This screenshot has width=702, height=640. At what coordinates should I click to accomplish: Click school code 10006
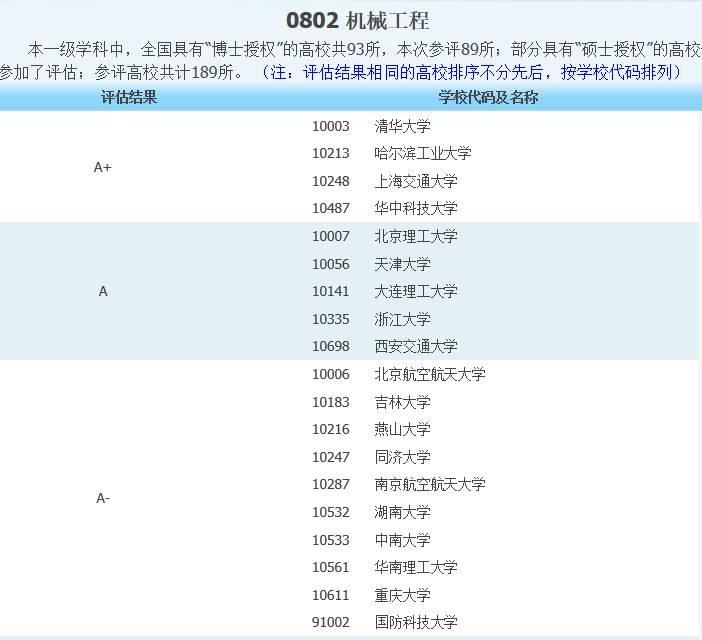[330, 374]
